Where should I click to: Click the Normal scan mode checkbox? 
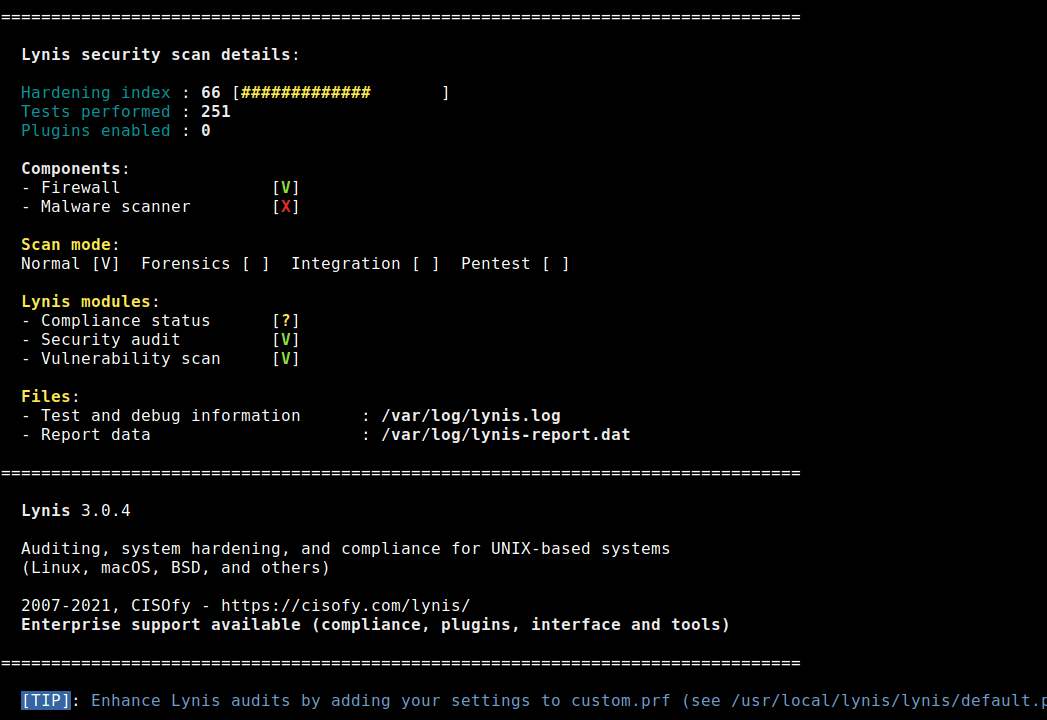[x=106, y=264]
